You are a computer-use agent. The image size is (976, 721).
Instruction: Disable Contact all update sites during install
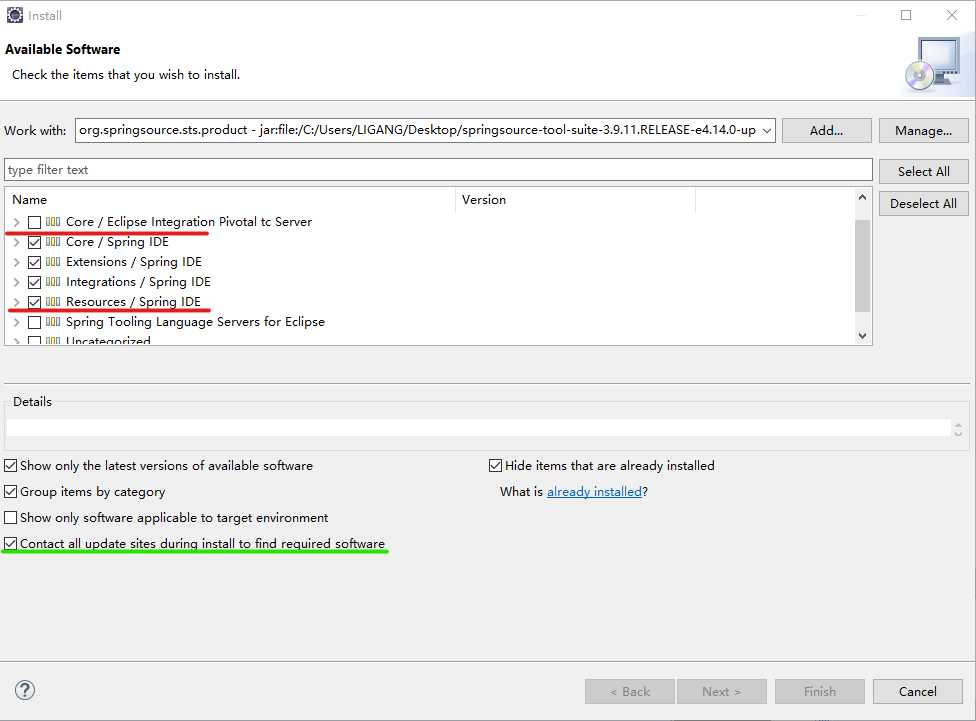[11, 544]
